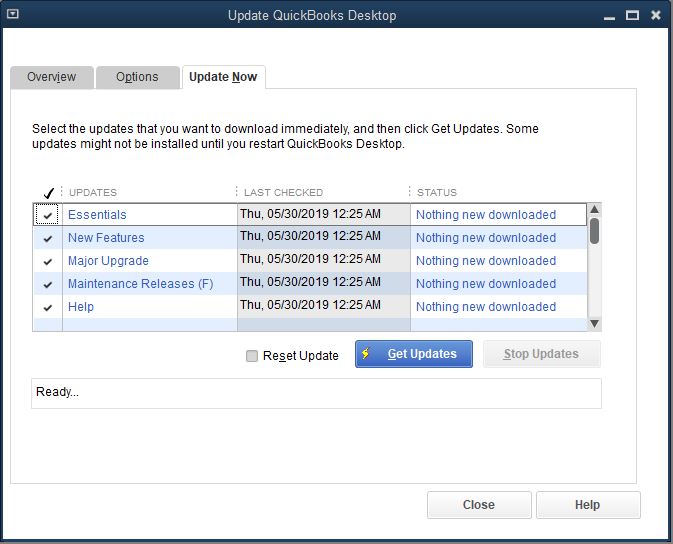Screen dimensions: 673x544
Task: Select the Essentials update name
Action: point(97,215)
